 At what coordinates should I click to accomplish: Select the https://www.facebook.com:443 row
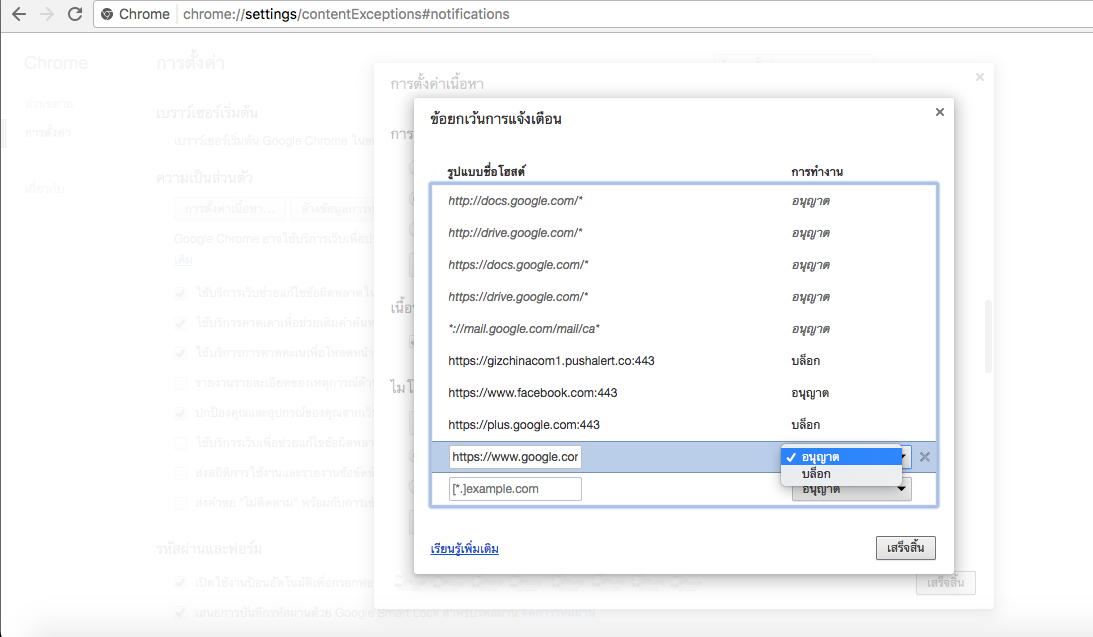click(684, 393)
